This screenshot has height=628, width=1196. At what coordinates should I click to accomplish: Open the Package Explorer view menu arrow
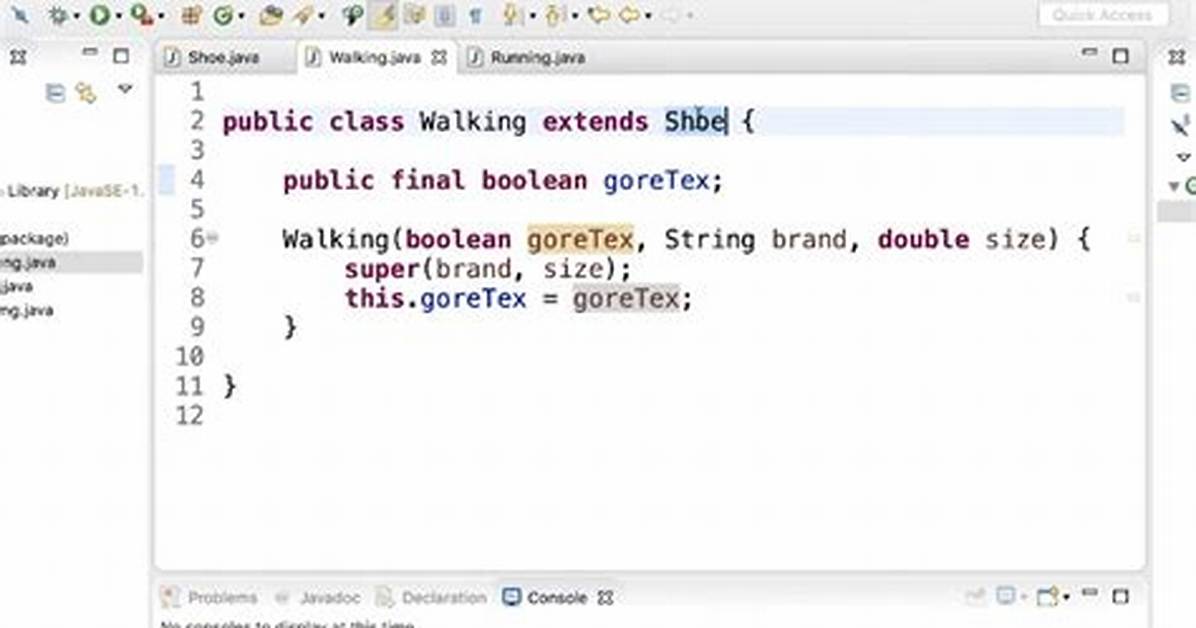[x=125, y=90]
